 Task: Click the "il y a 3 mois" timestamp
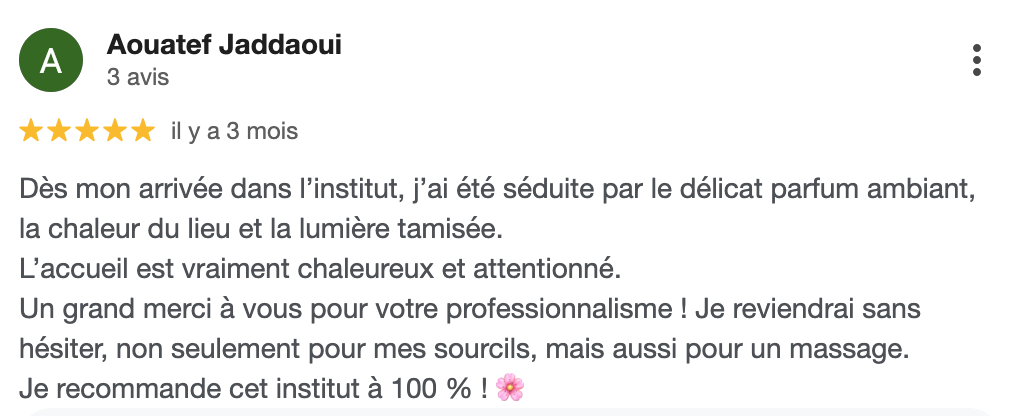coord(235,131)
